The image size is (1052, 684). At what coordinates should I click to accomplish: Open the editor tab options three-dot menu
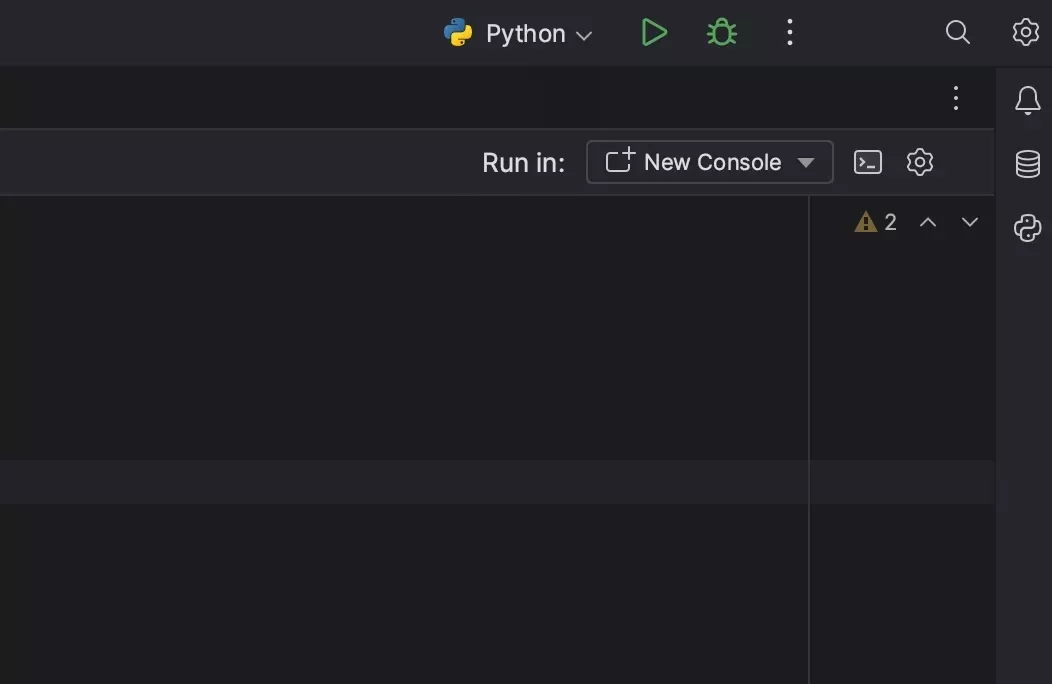click(x=955, y=98)
